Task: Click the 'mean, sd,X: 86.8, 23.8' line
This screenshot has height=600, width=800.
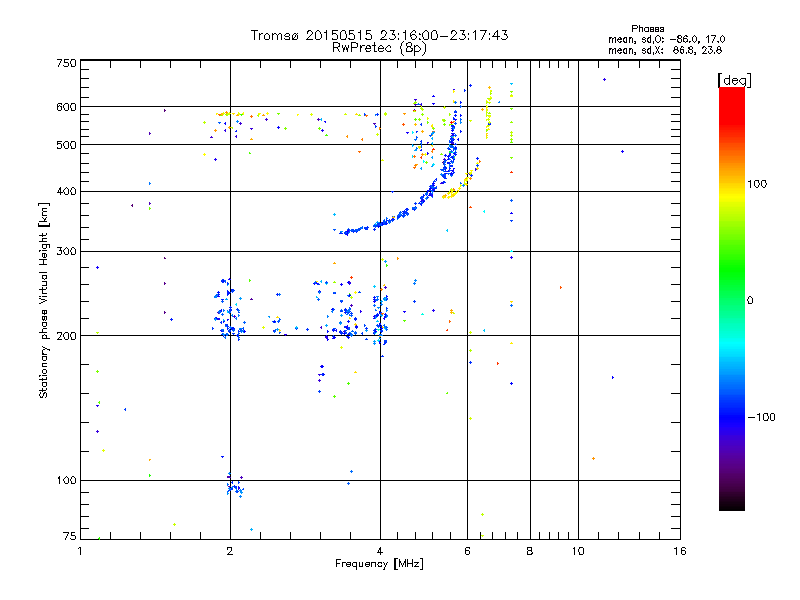Action: 665,50
